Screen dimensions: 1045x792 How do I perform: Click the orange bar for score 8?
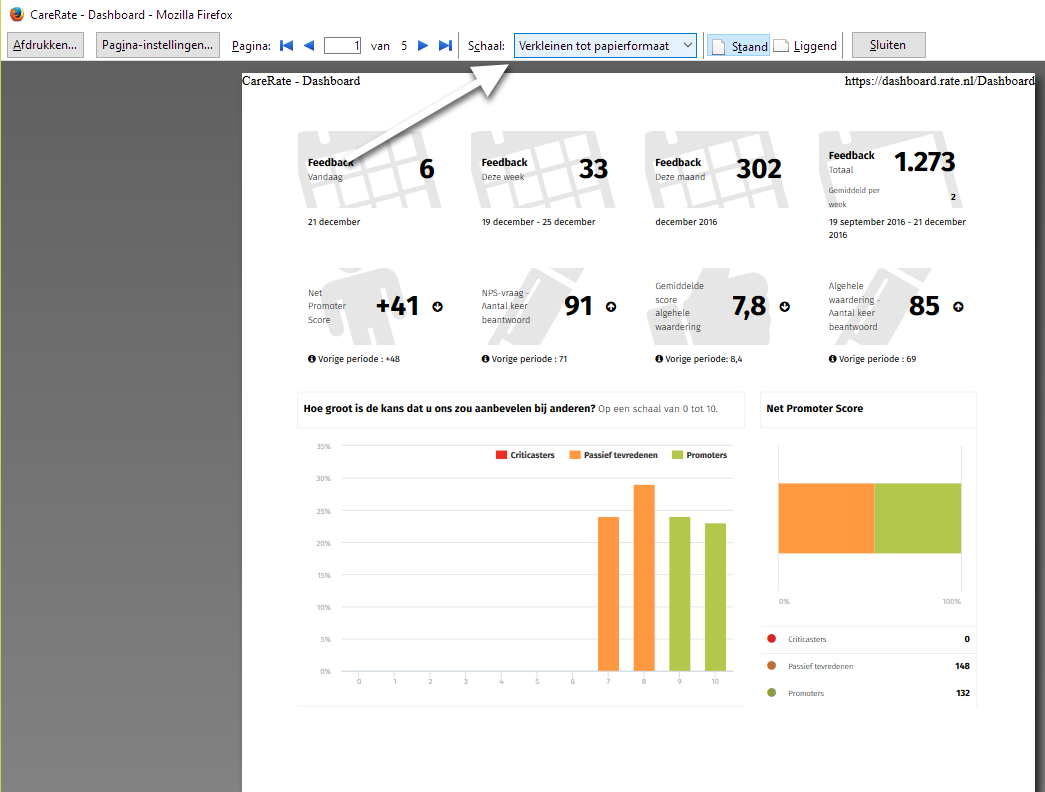(644, 577)
